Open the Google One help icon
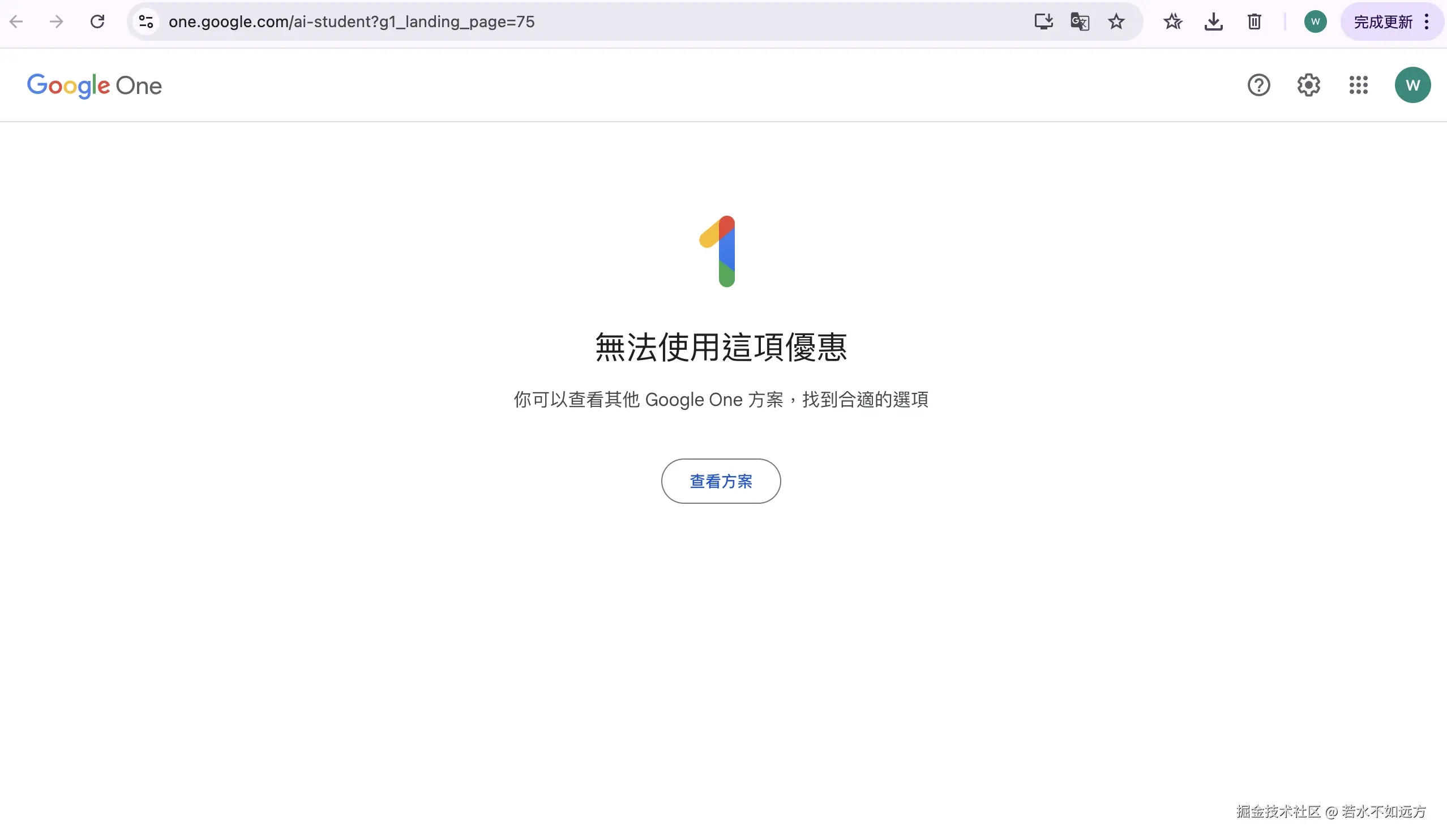The width and height of the screenshot is (1447, 840). (x=1258, y=85)
